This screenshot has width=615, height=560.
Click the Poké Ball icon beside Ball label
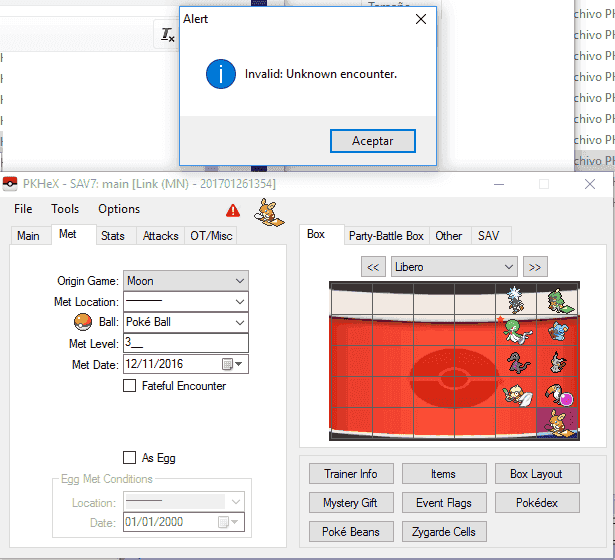[x=83, y=322]
